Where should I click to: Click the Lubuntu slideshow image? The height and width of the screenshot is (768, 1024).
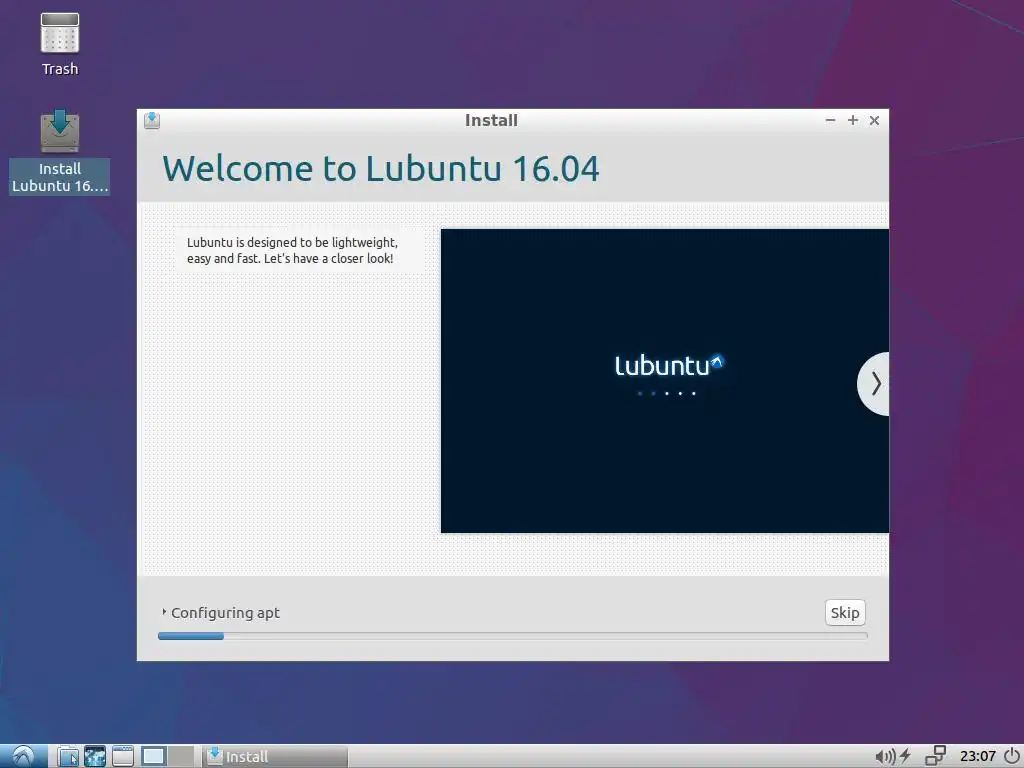[x=665, y=381]
